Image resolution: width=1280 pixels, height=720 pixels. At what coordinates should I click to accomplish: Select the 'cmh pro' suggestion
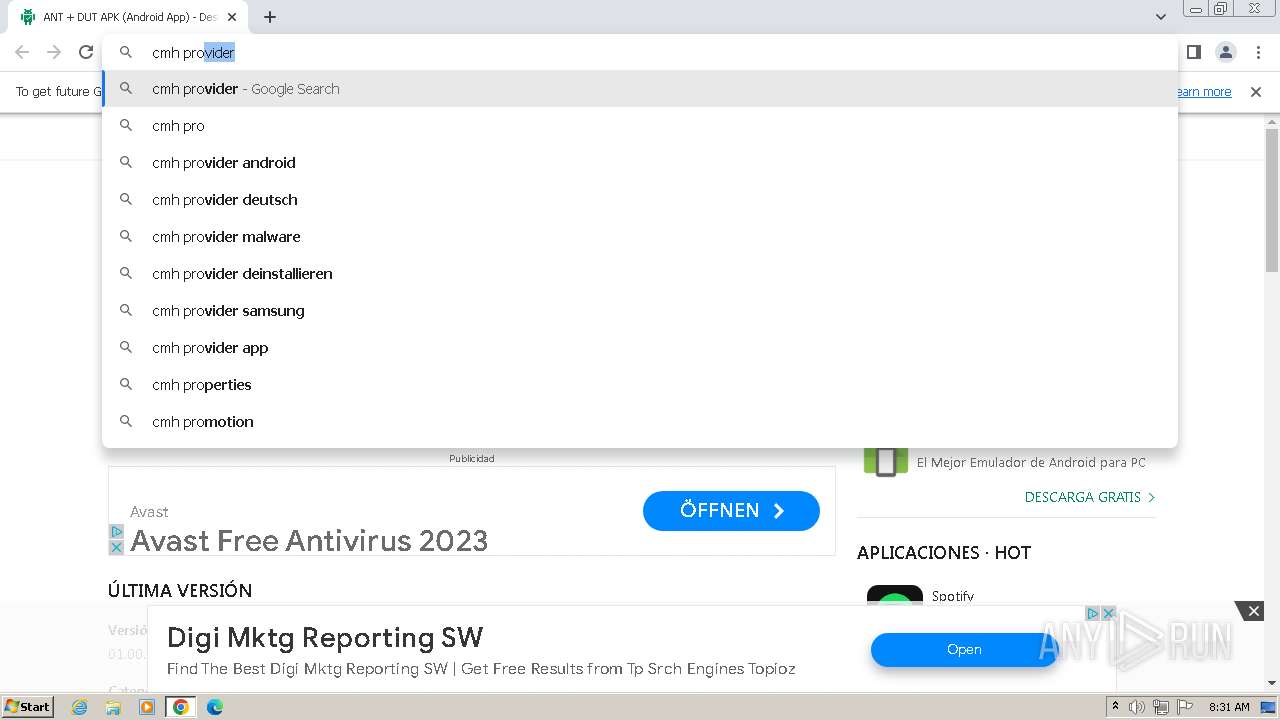[x=640, y=126]
